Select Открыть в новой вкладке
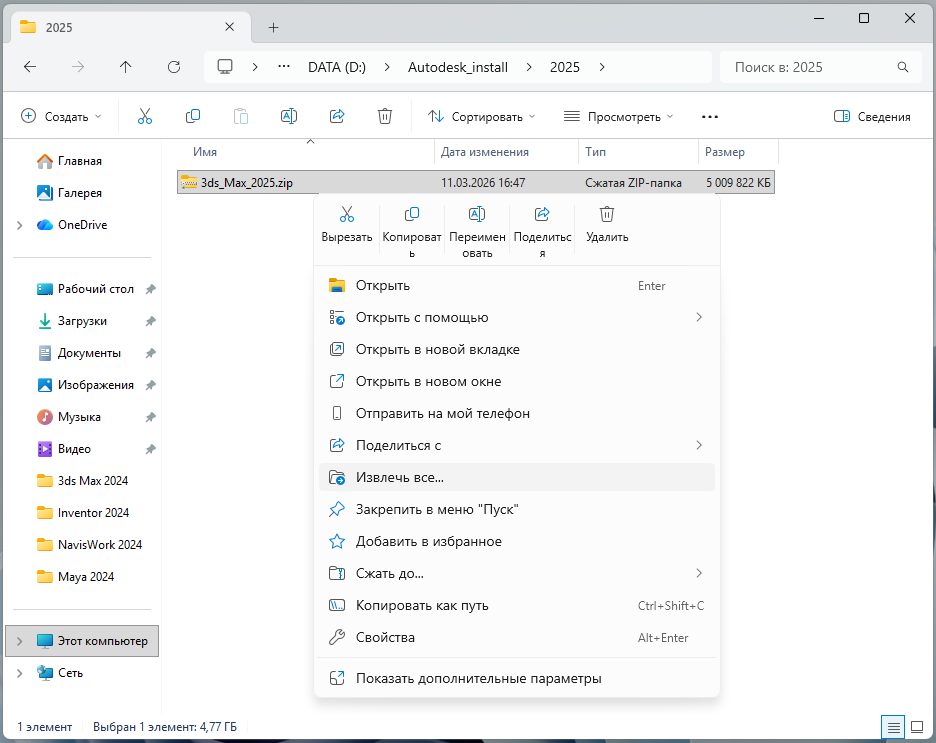936x743 pixels. 517,350
